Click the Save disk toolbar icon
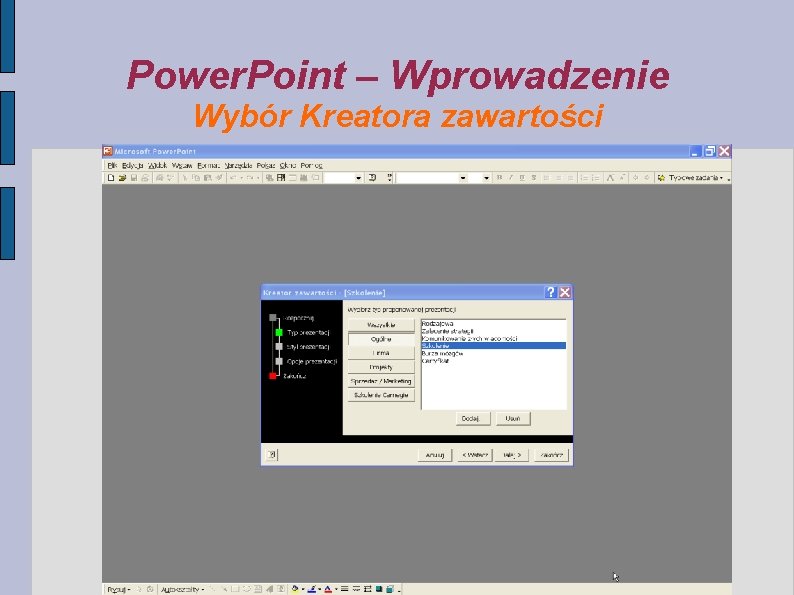Image resolution: width=794 pixels, height=595 pixels. 134,178
